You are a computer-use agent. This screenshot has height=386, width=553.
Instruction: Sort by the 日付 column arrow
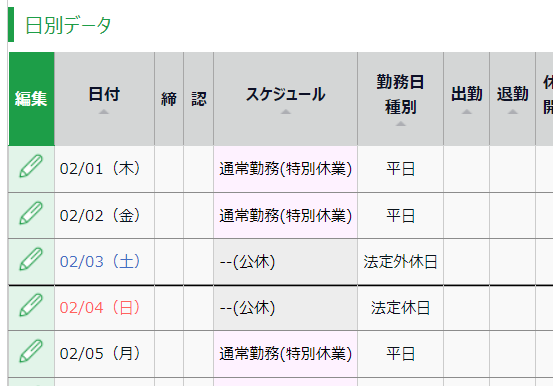pos(104,111)
